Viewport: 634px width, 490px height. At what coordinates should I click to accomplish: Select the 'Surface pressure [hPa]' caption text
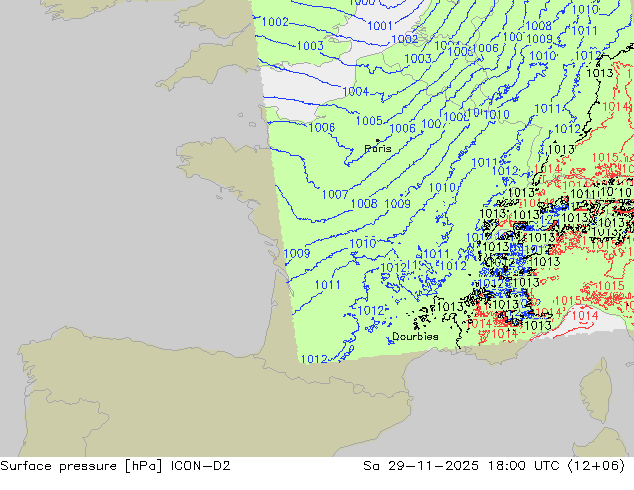(x=81, y=466)
